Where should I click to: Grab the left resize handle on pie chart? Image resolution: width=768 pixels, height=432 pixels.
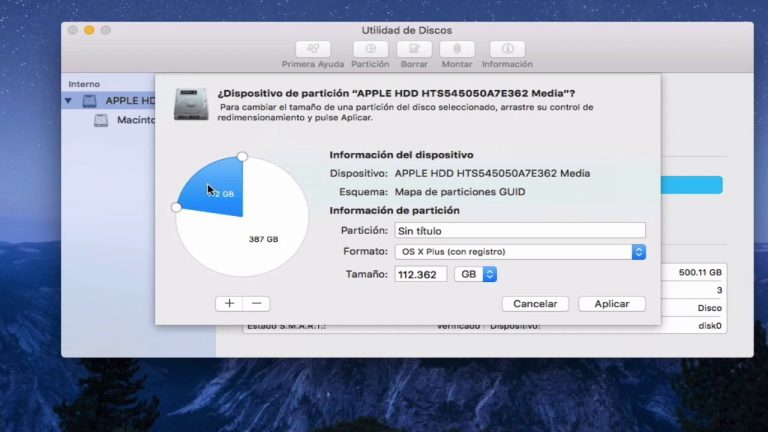176,207
